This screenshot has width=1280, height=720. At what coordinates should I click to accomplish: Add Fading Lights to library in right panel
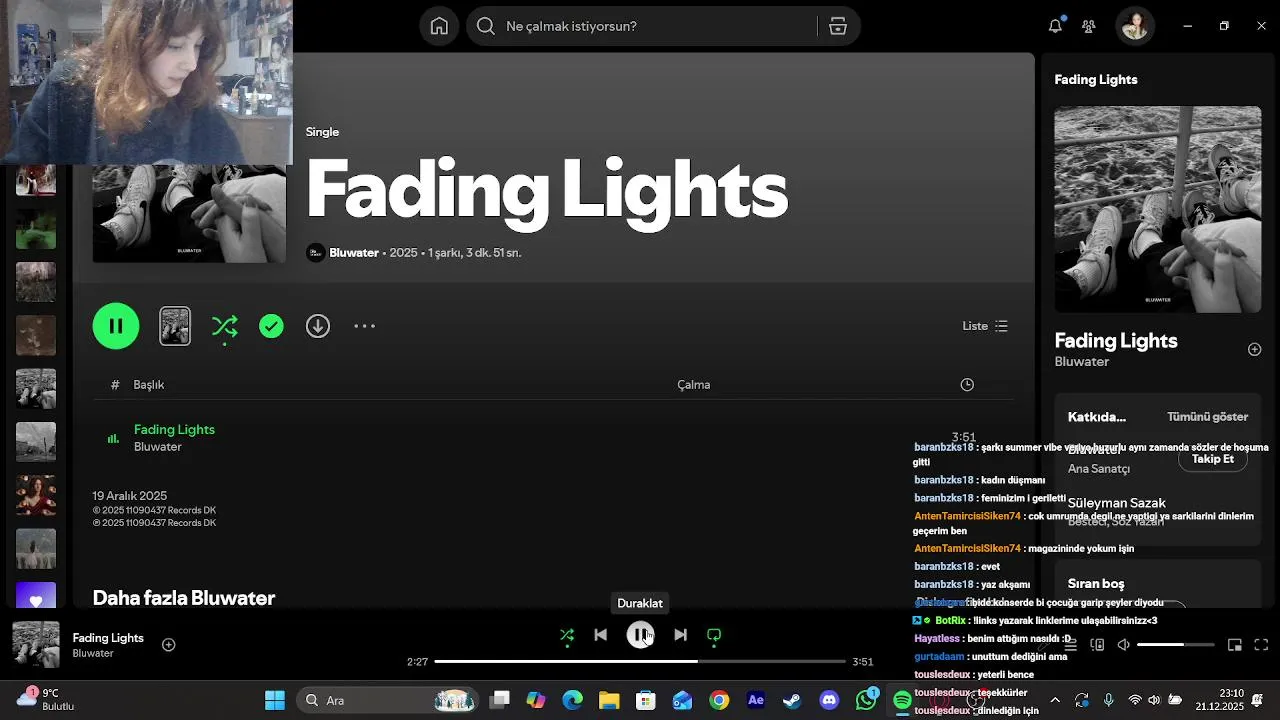click(1255, 350)
